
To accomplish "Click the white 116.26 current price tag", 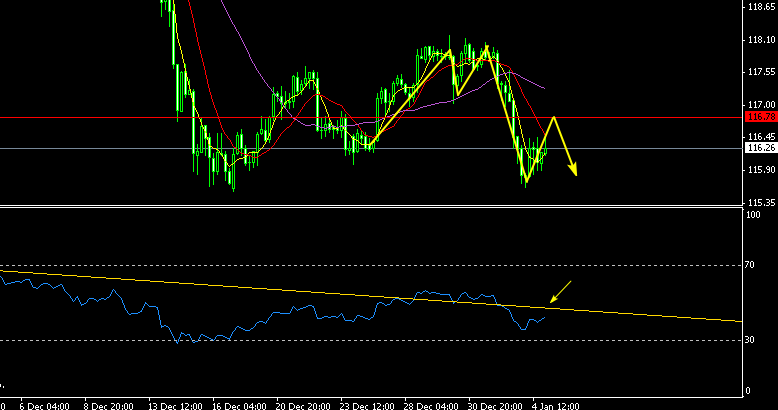I will pyautogui.click(x=761, y=148).
